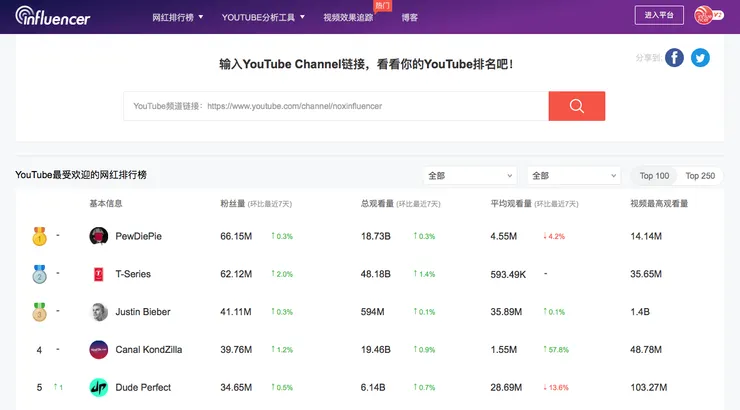Click the red search magnifier button
Viewport: 740px width, 410px height.
click(577, 106)
